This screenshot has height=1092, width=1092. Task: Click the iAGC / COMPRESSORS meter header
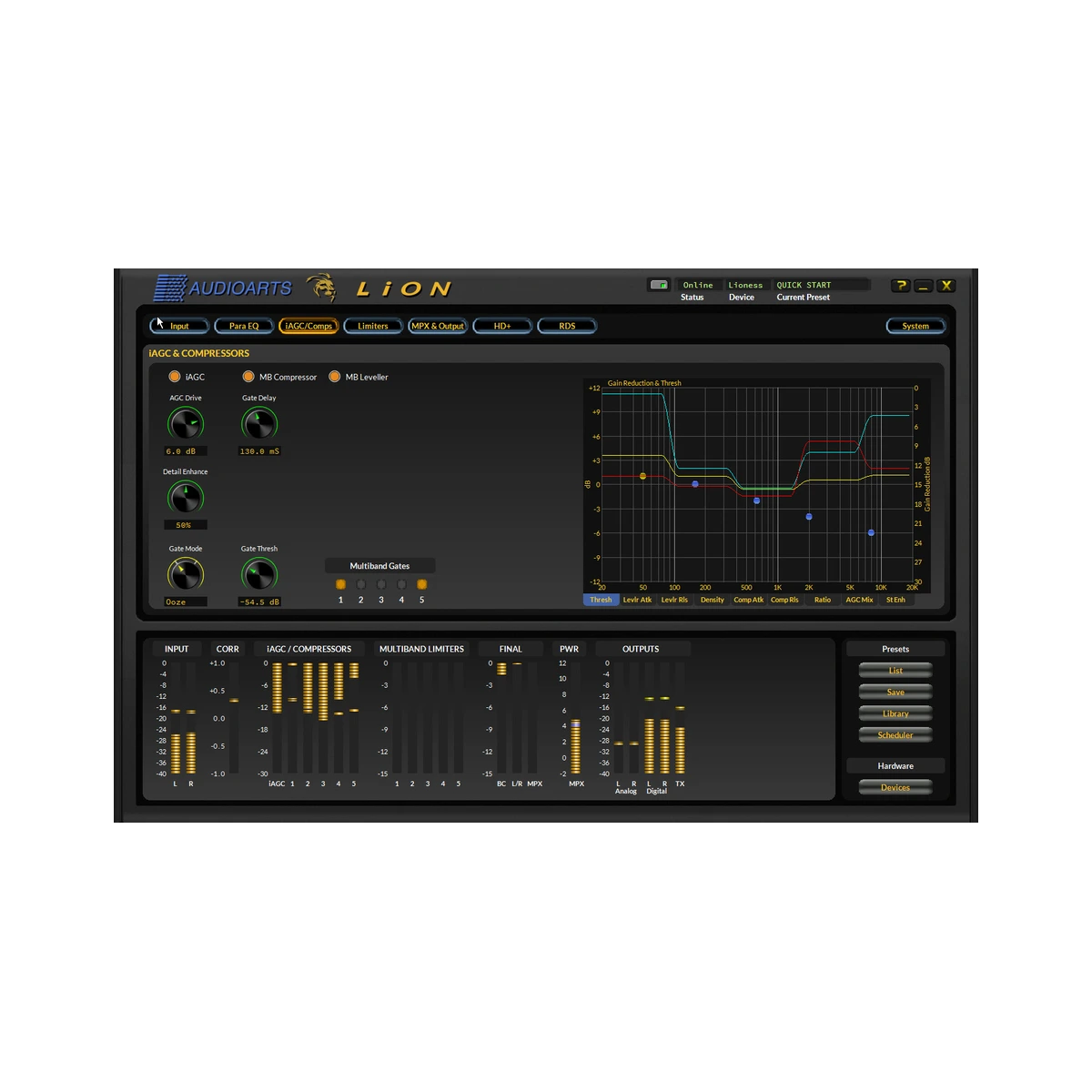[x=309, y=649]
